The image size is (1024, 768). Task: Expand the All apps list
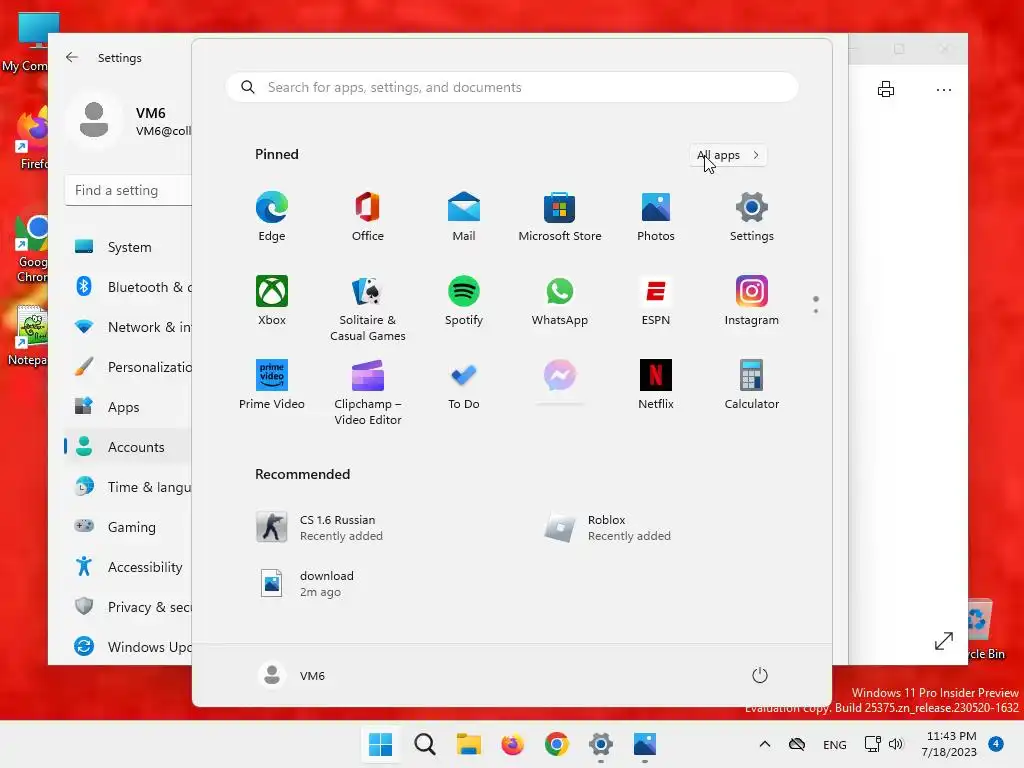(x=728, y=155)
